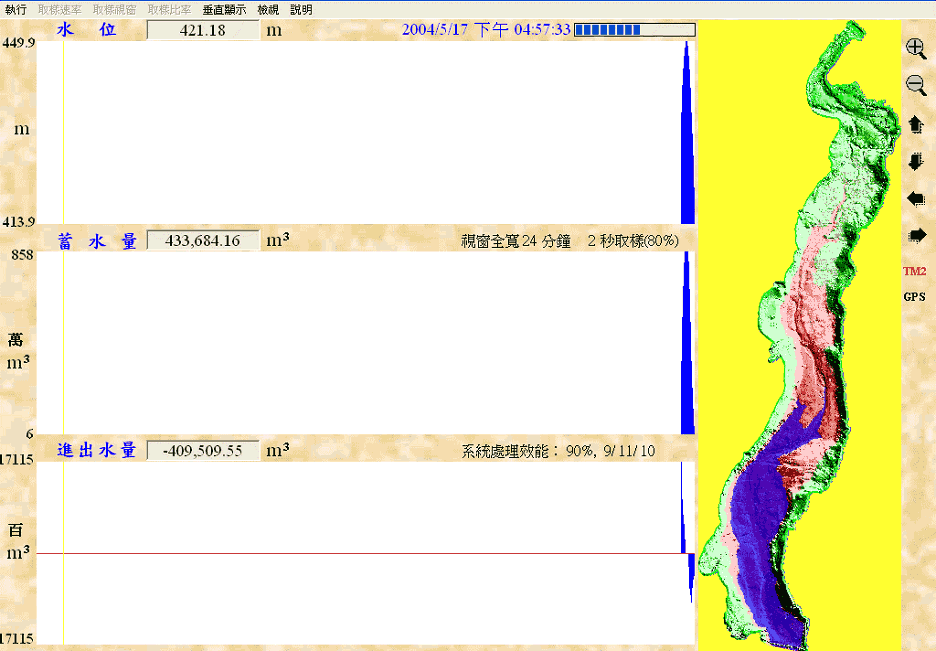Open the 說明 menu
The image size is (936, 651).
click(301, 9)
